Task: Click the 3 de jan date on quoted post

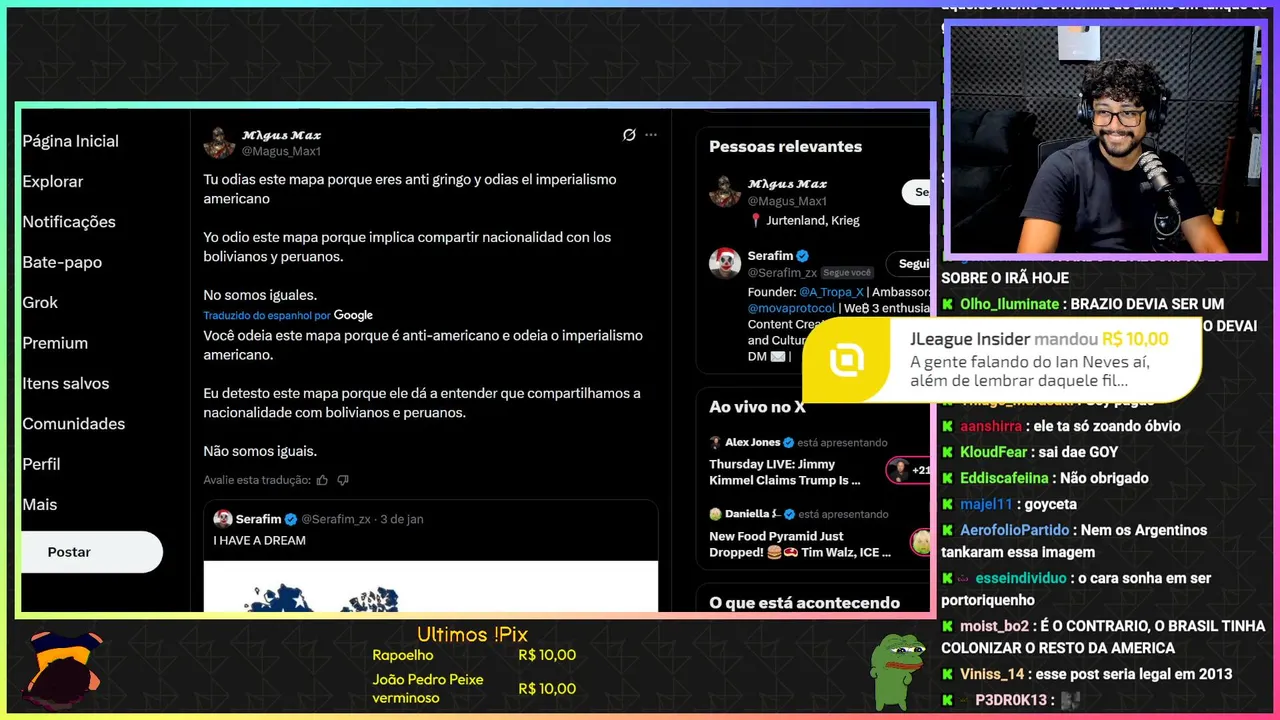Action: [402, 520]
